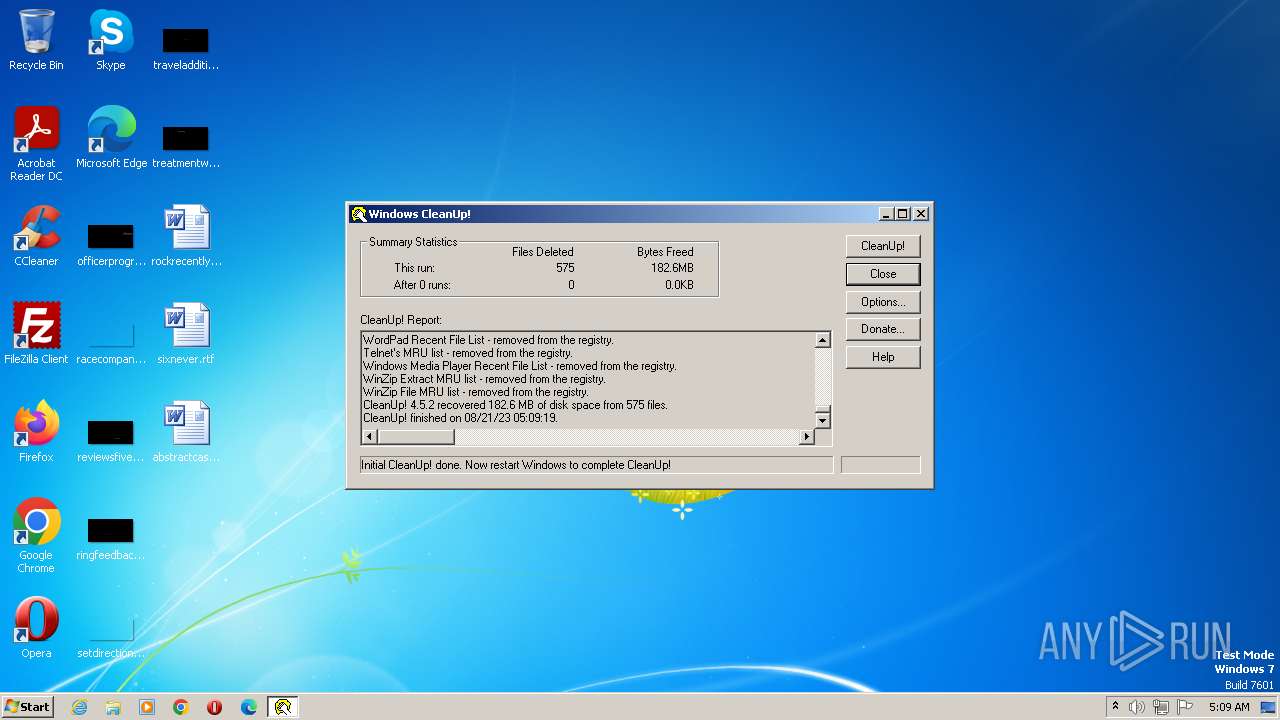Screen dimensions: 1280x720
Task: Open the Action Center flag icon
Action: 1185,707
